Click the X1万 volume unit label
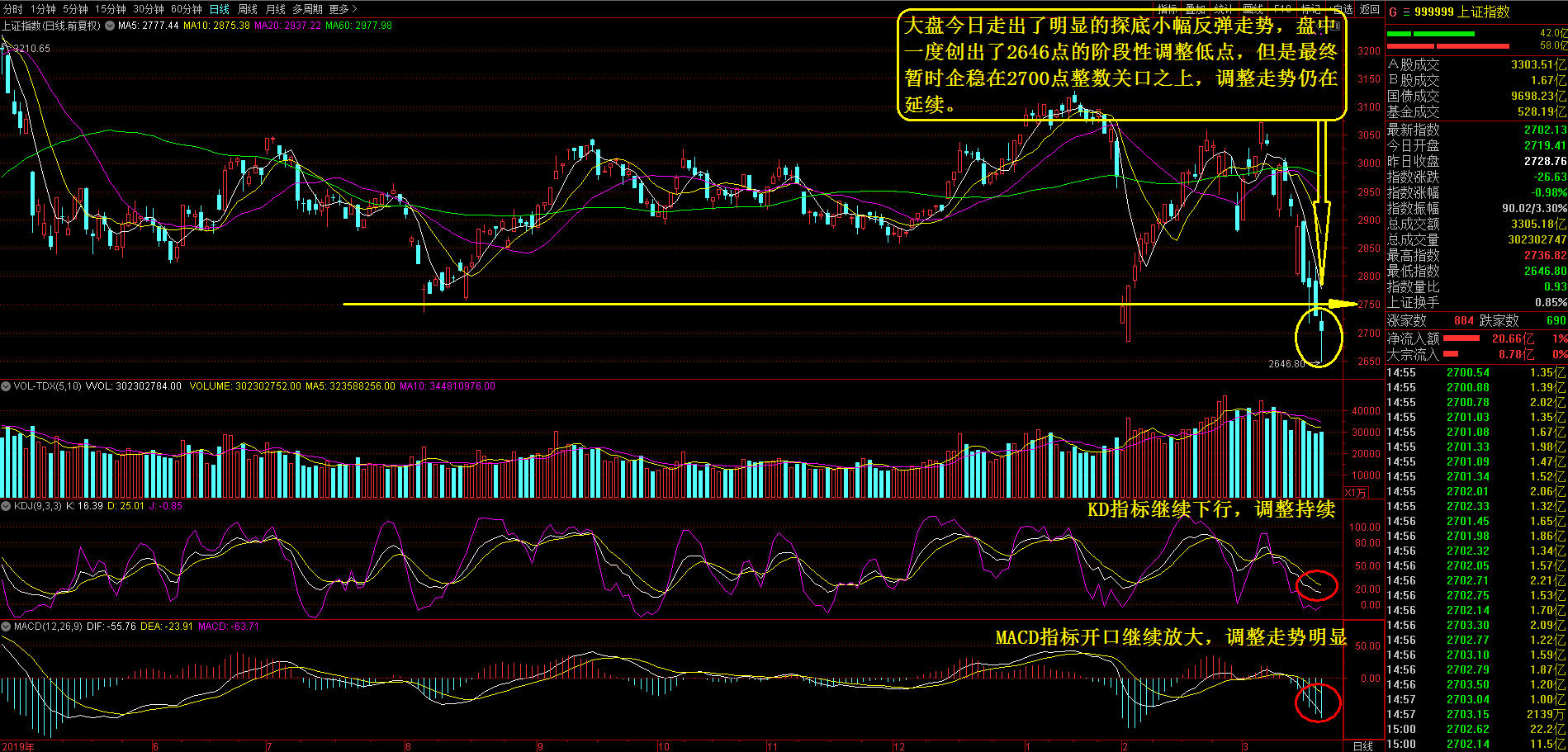The width and height of the screenshot is (1568, 752). click(1356, 493)
